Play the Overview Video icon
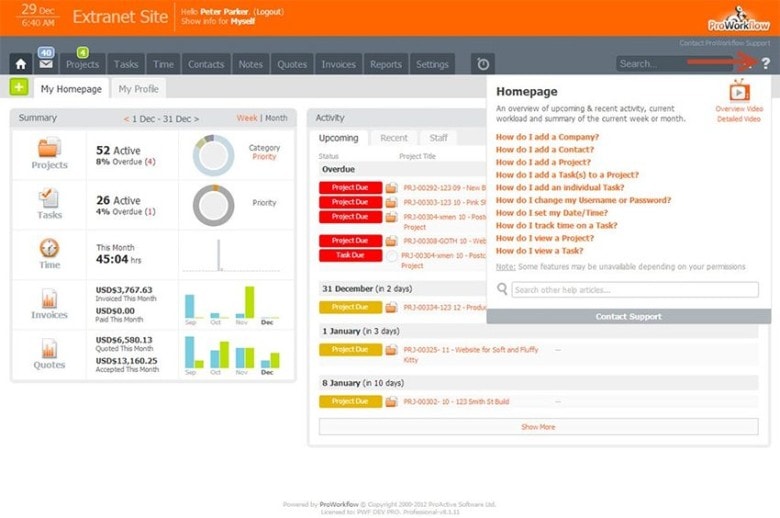The height and width of the screenshot is (518, 780). [738, 91]
